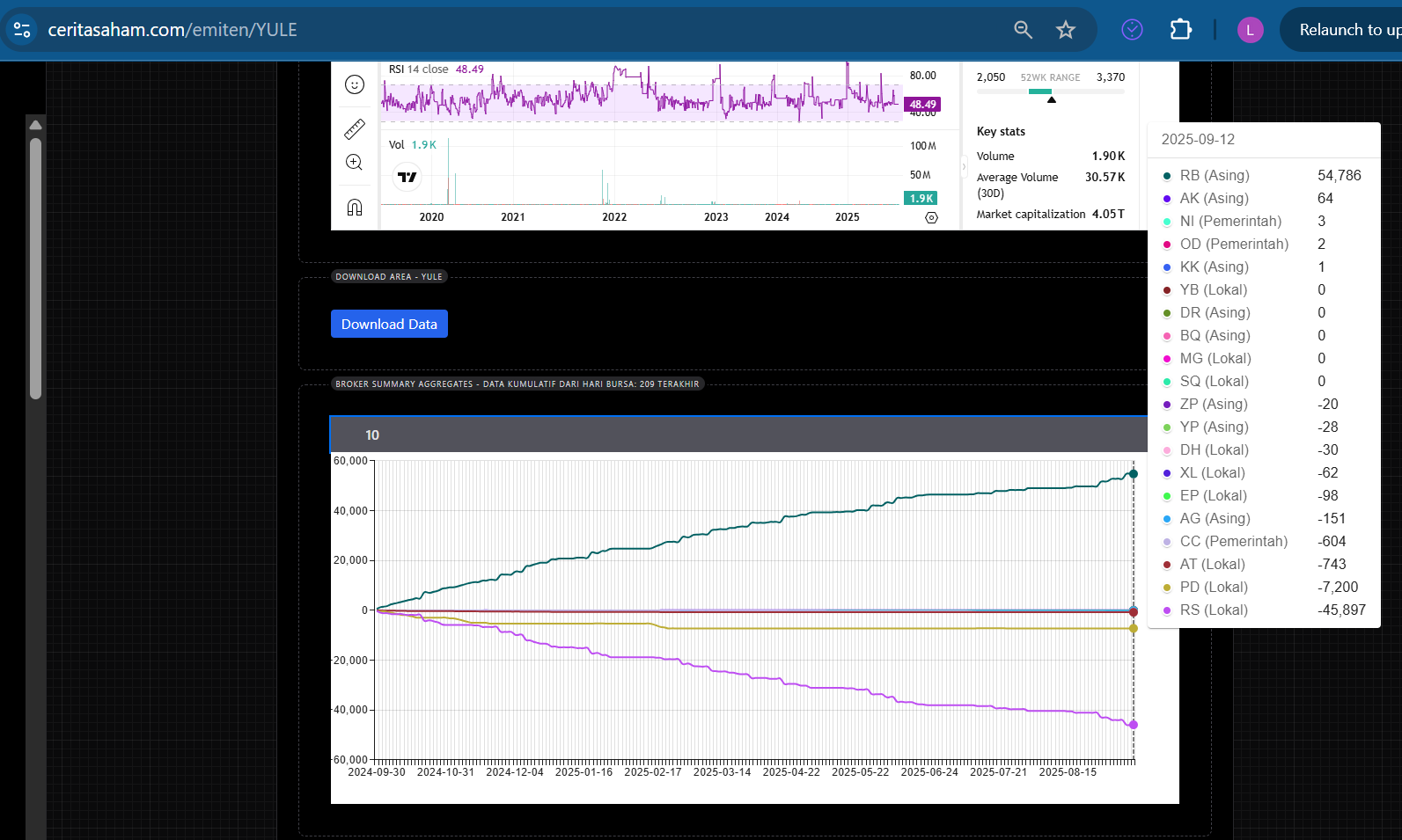
Task: Open the browser zoom magnifier icon
Action: 1023,30
